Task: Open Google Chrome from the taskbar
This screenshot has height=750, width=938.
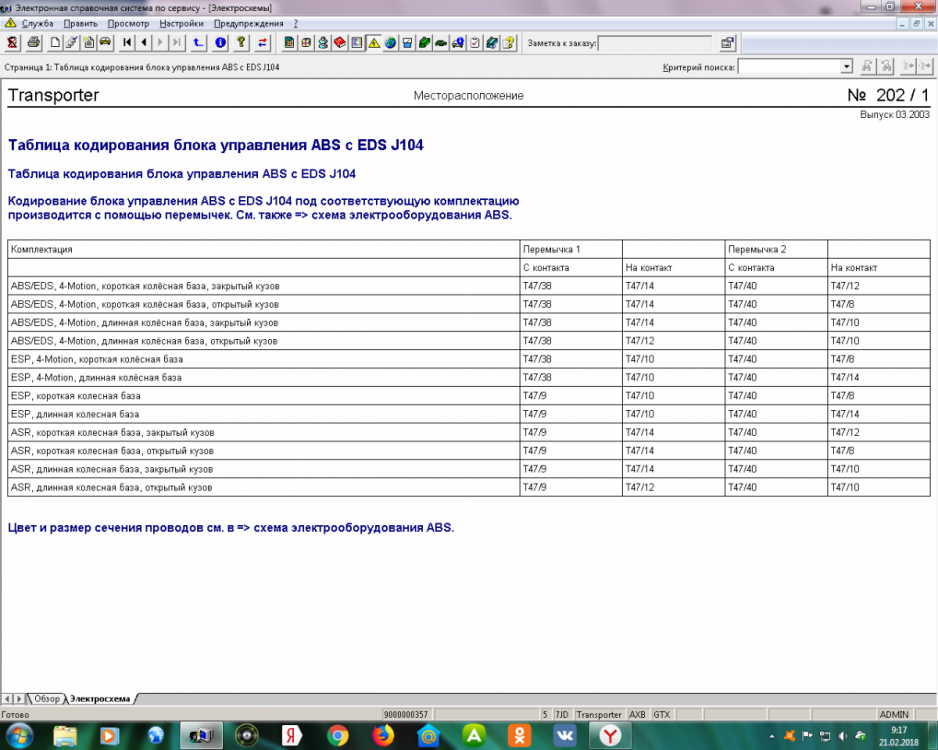Action: click(x=338, y=735)
